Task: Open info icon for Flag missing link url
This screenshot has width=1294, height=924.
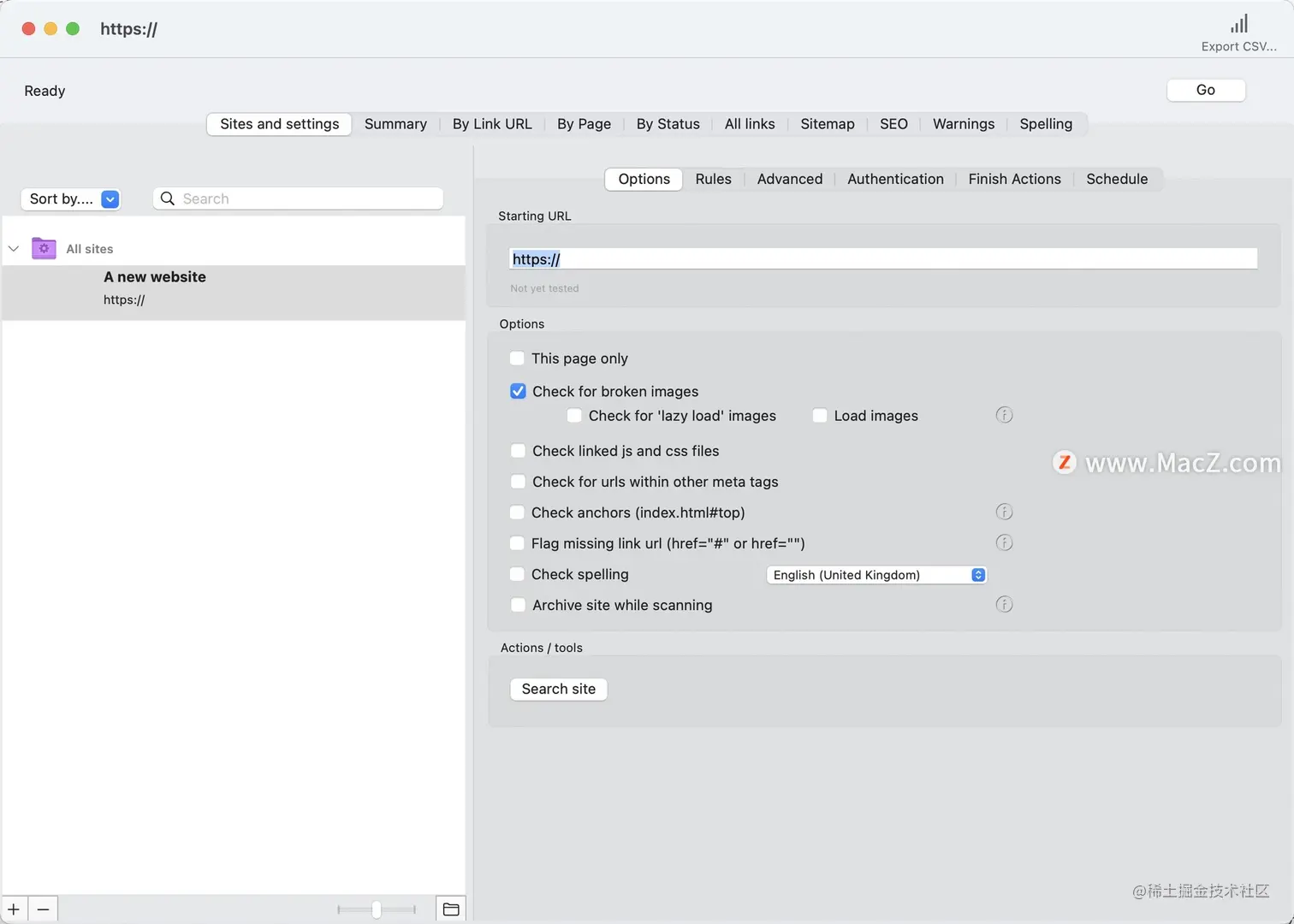Action: (x=1004, y=542)
